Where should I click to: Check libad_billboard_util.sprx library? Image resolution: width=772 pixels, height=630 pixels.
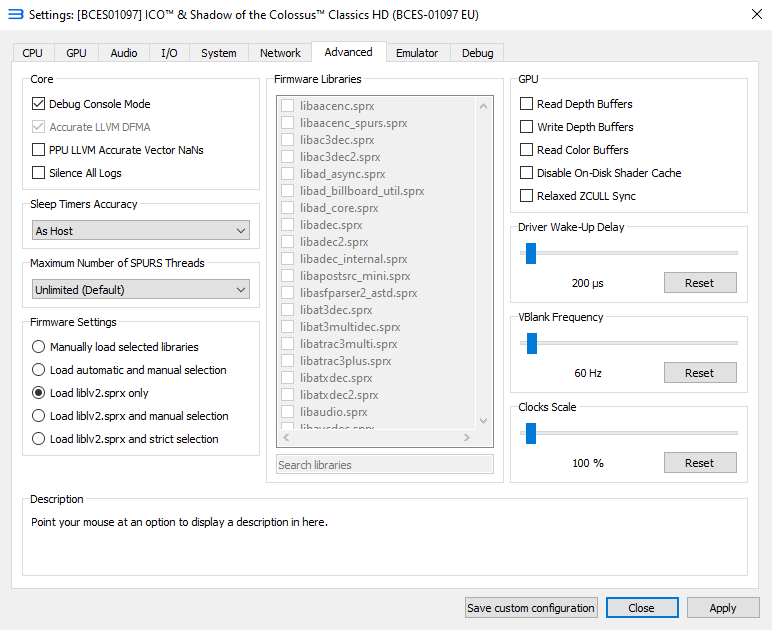(288, 190)
